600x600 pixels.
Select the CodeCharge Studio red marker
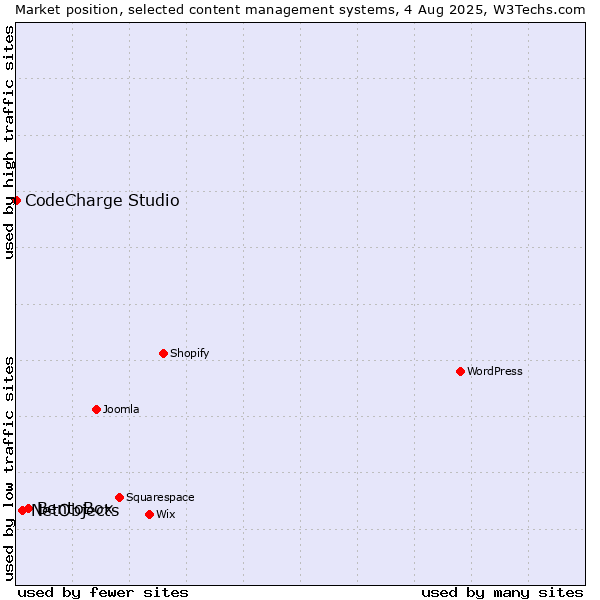(x=16, y=201)
